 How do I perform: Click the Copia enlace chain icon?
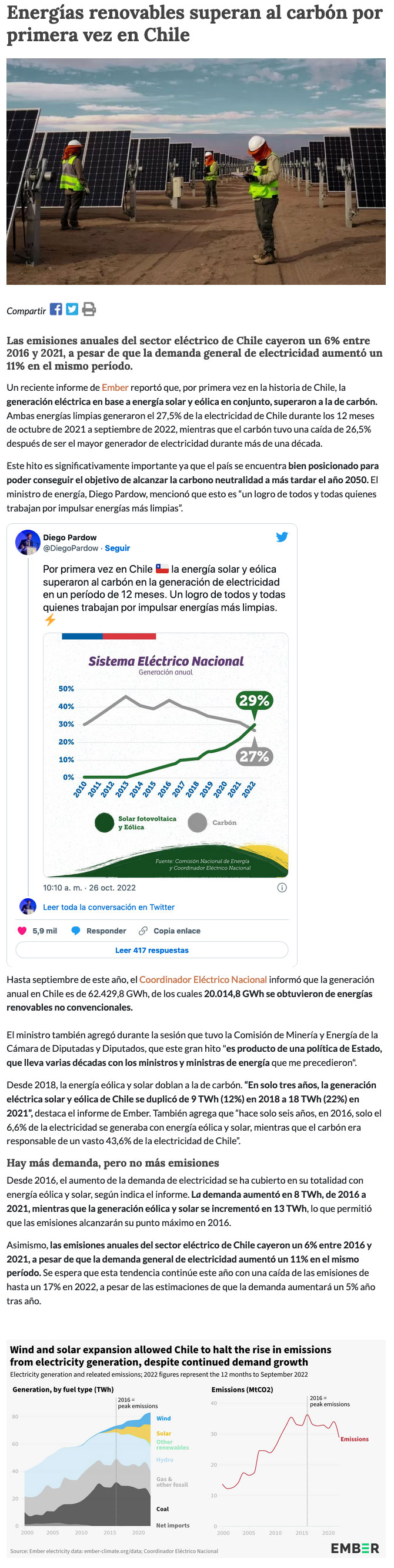coord(143,931)
